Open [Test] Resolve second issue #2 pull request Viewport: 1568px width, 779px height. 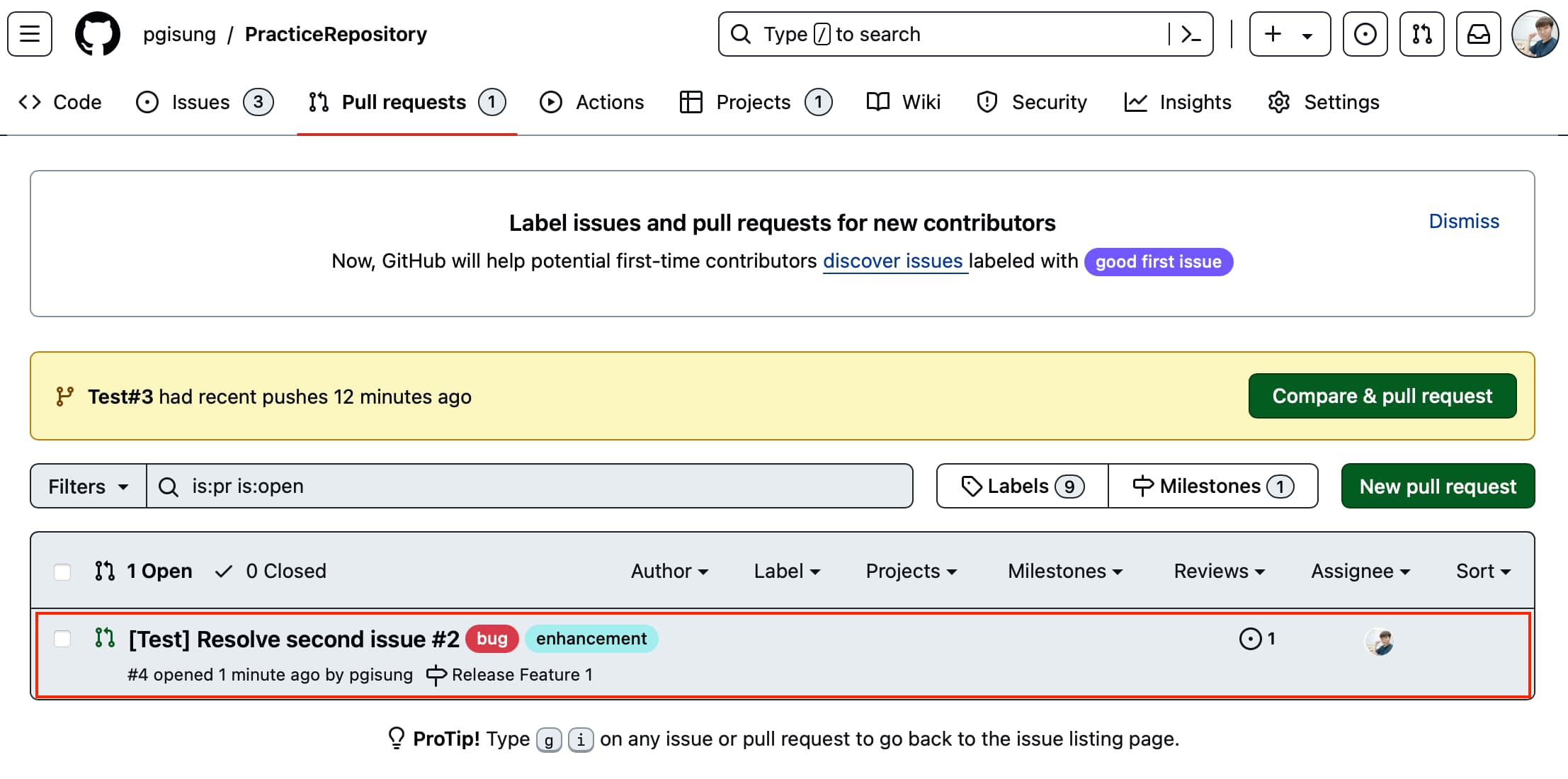(294, 639)
